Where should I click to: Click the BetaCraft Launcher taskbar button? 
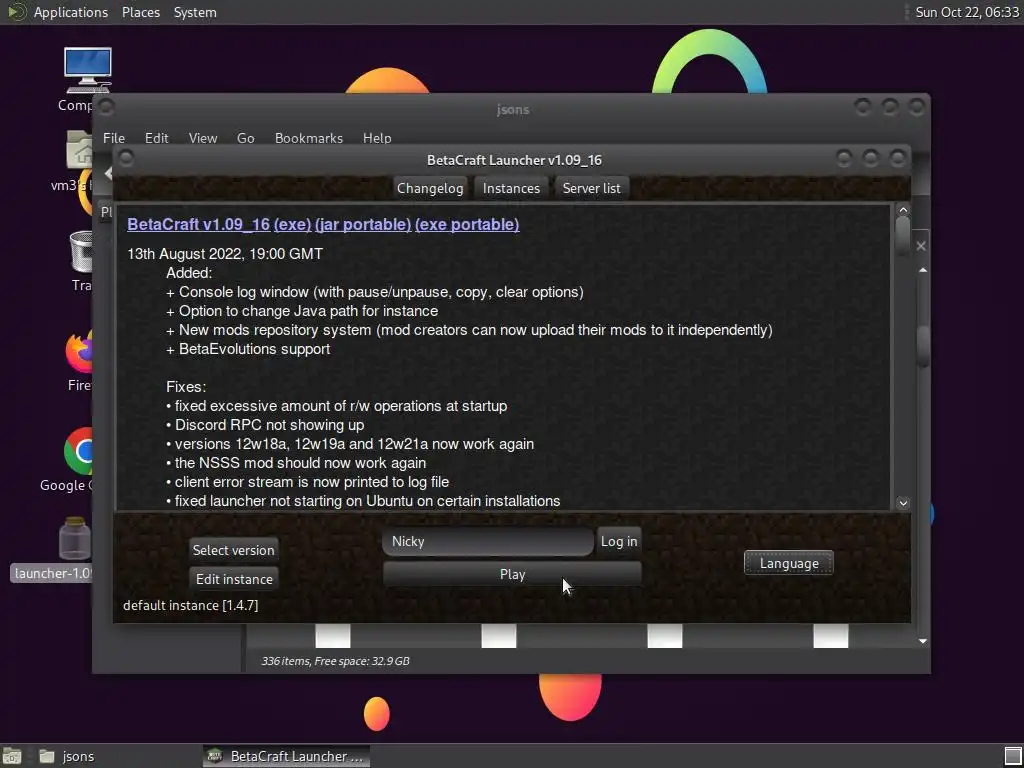286,756
